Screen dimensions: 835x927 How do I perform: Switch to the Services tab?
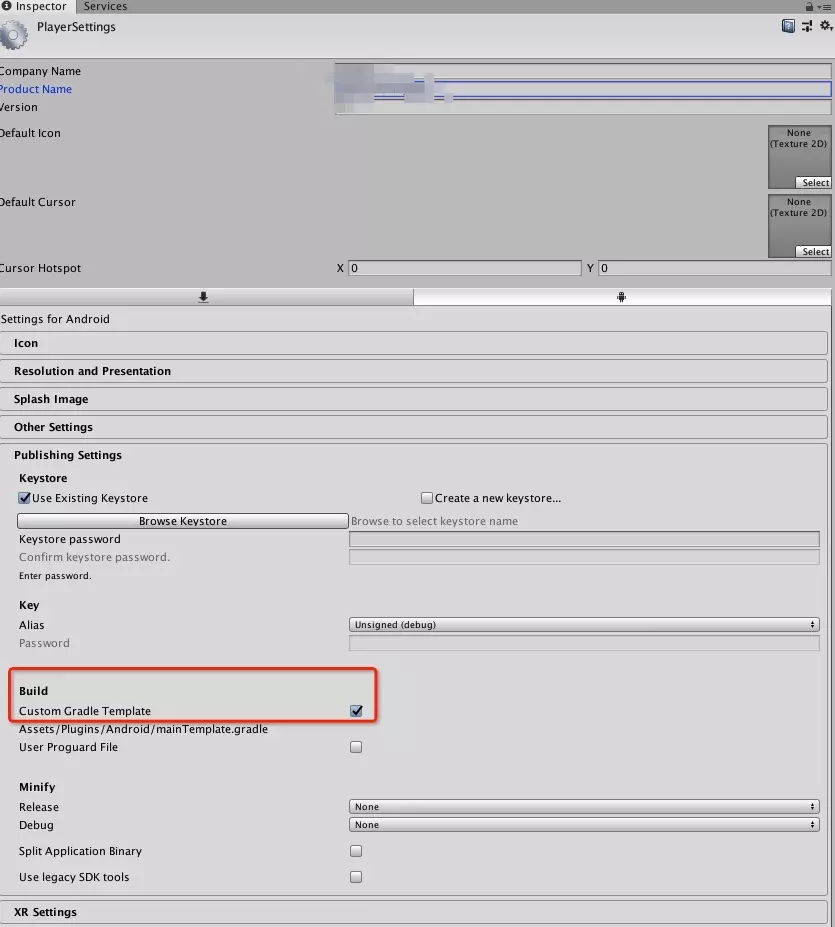click(105, 6)
